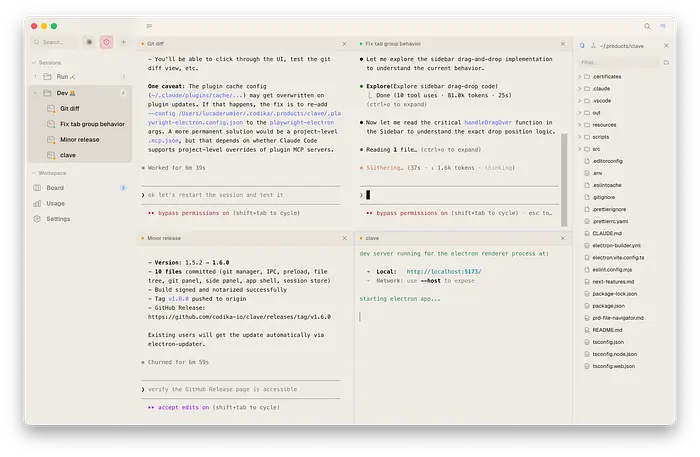Expand the src folder in file tree
The image size is (700, 457).
coord(583,149)
